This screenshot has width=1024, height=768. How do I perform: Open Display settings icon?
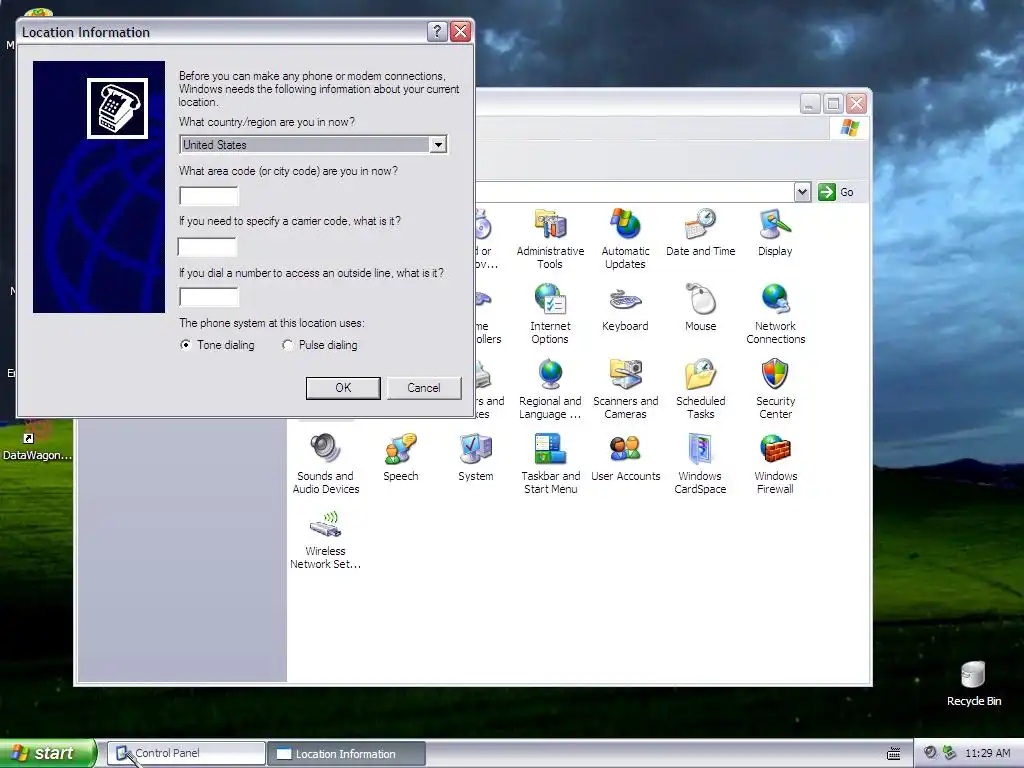click(x=775, y=232)
